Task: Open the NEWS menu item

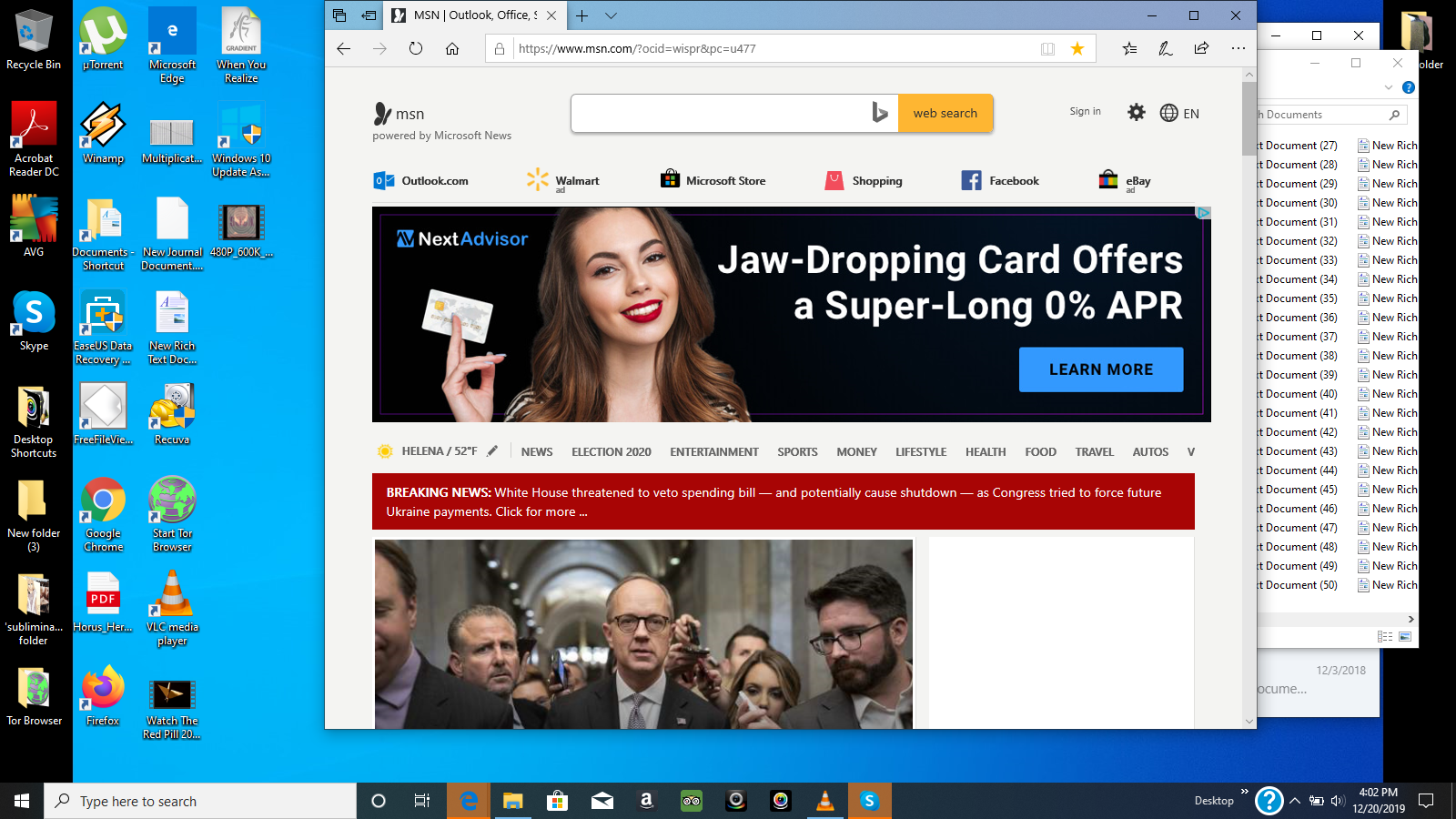Action: (x=537, y=451)
